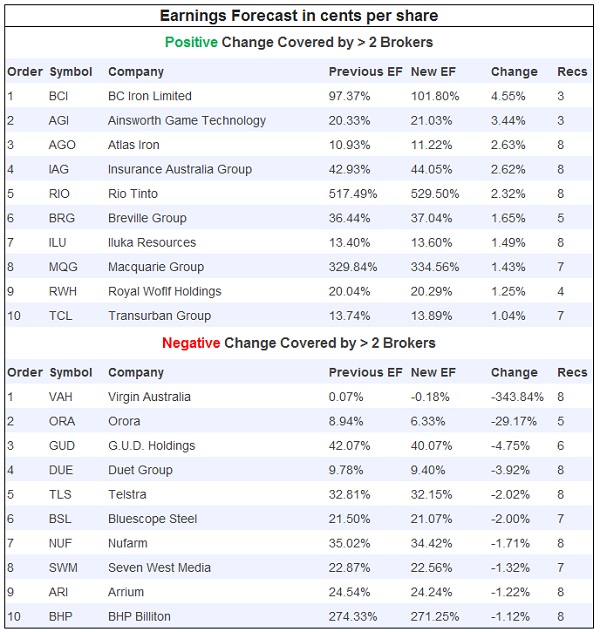Click the Seven West Media company name
Image resolution: width=600 pixels, height=632 pixels.
point(158,568)
